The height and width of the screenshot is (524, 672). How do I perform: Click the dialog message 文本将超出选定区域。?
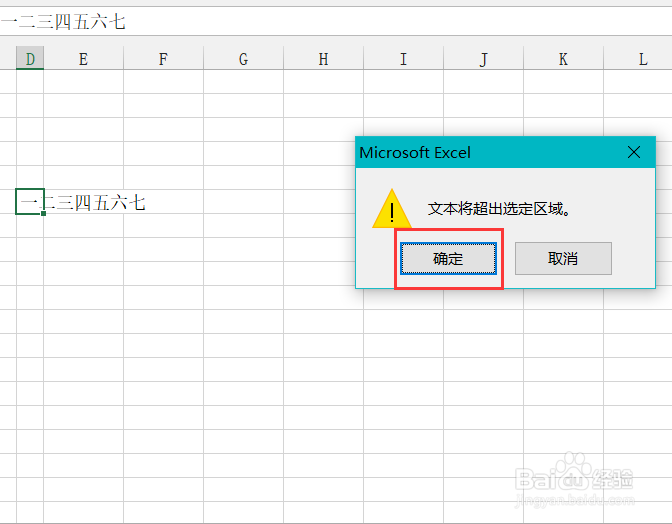coord(499,209)
